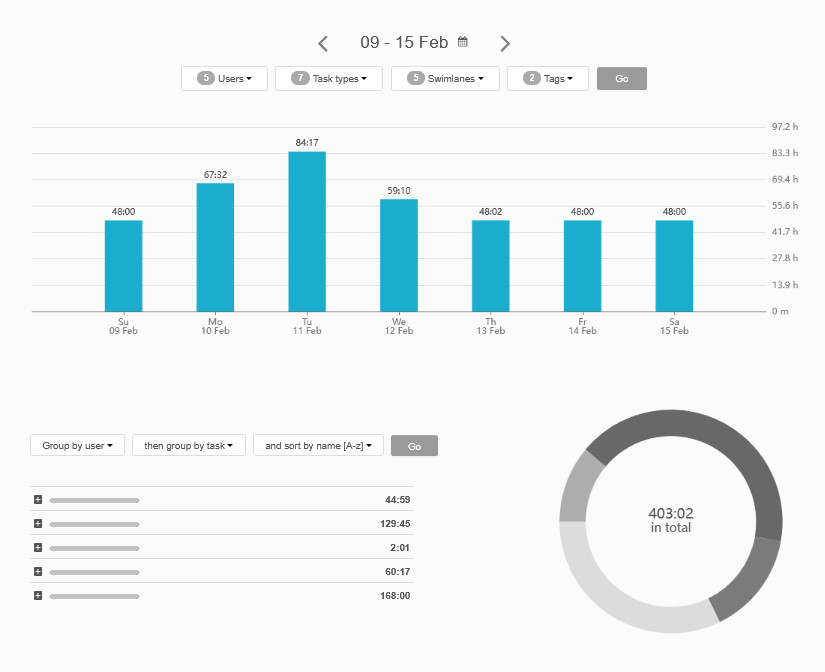Select Tuesday's 84:17 bar in the chart

[x=306, y=230]
